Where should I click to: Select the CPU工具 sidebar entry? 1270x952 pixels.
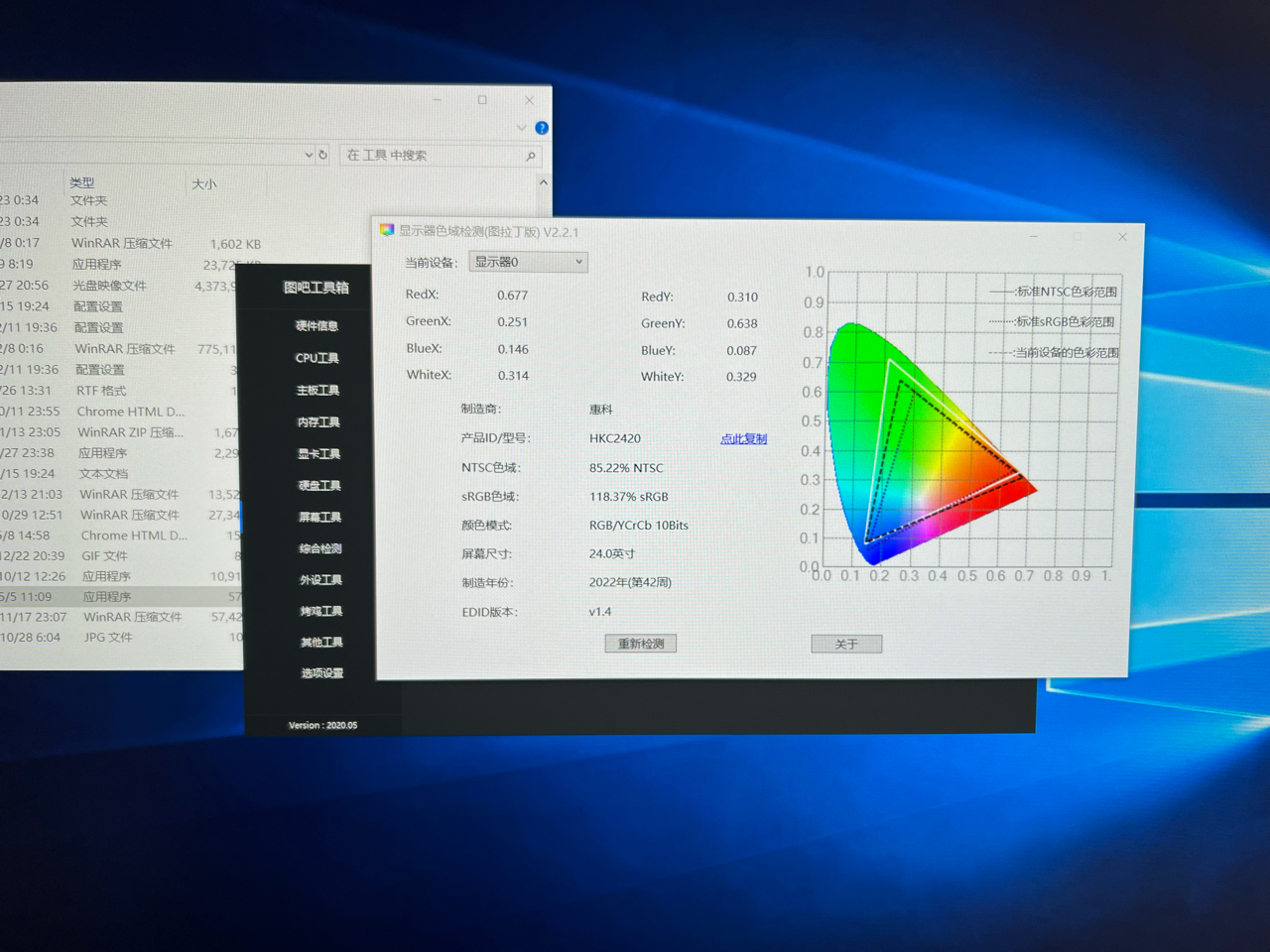[x=317, y=358]
